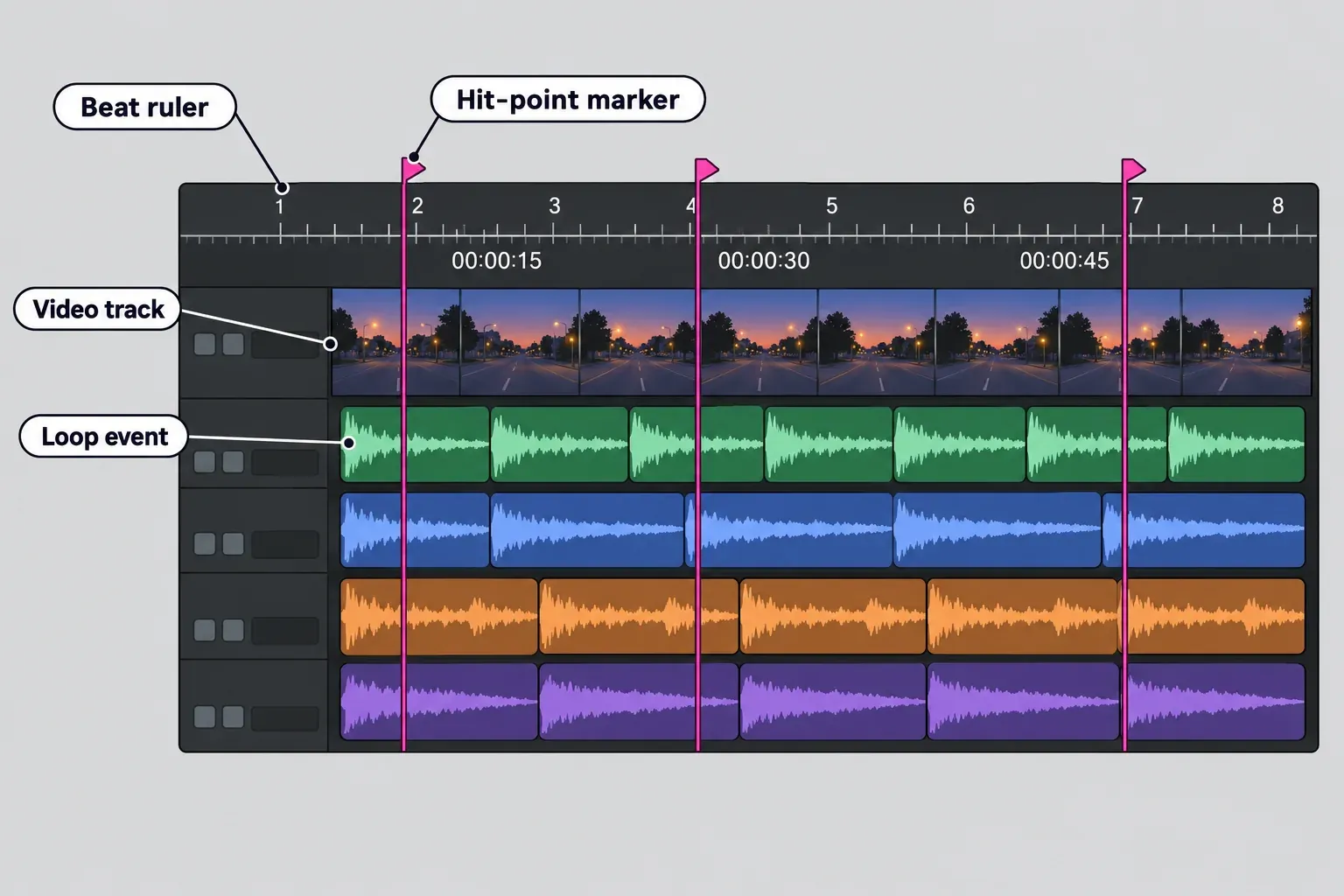This screenshot has height=896, width=1344.
Task: Select the second blue audio clip
Action: [x=587, y=530]
